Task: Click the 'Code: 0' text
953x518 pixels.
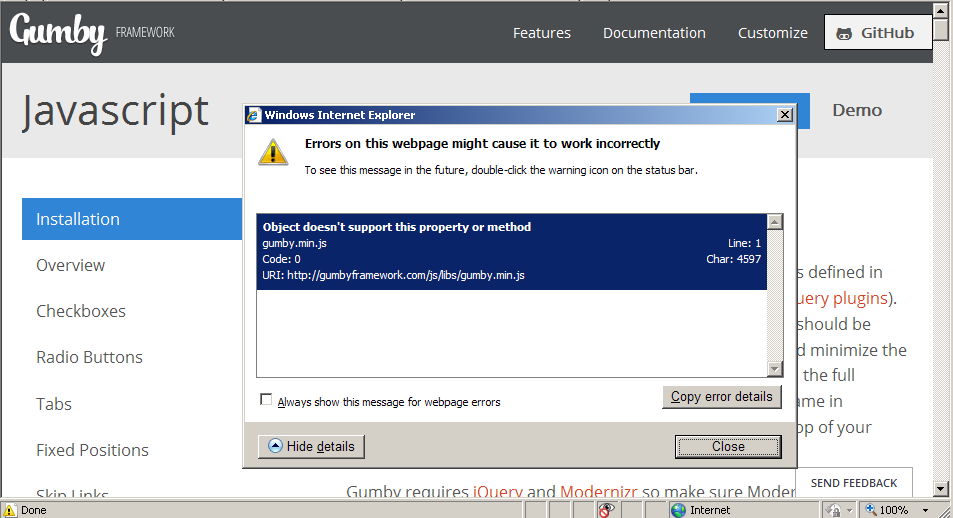Action: tap(281, 259)
